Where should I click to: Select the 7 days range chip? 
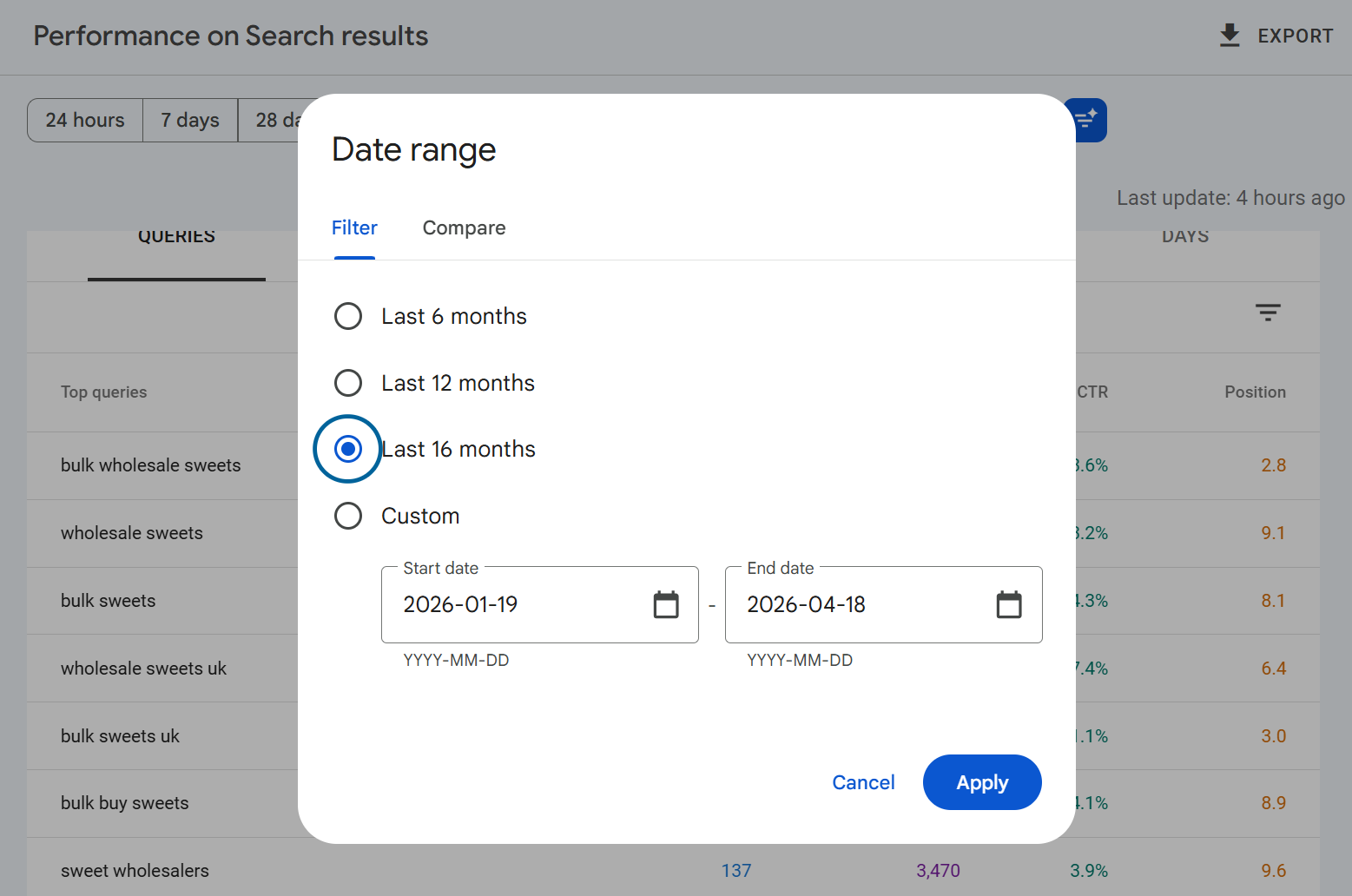point(190,120)
